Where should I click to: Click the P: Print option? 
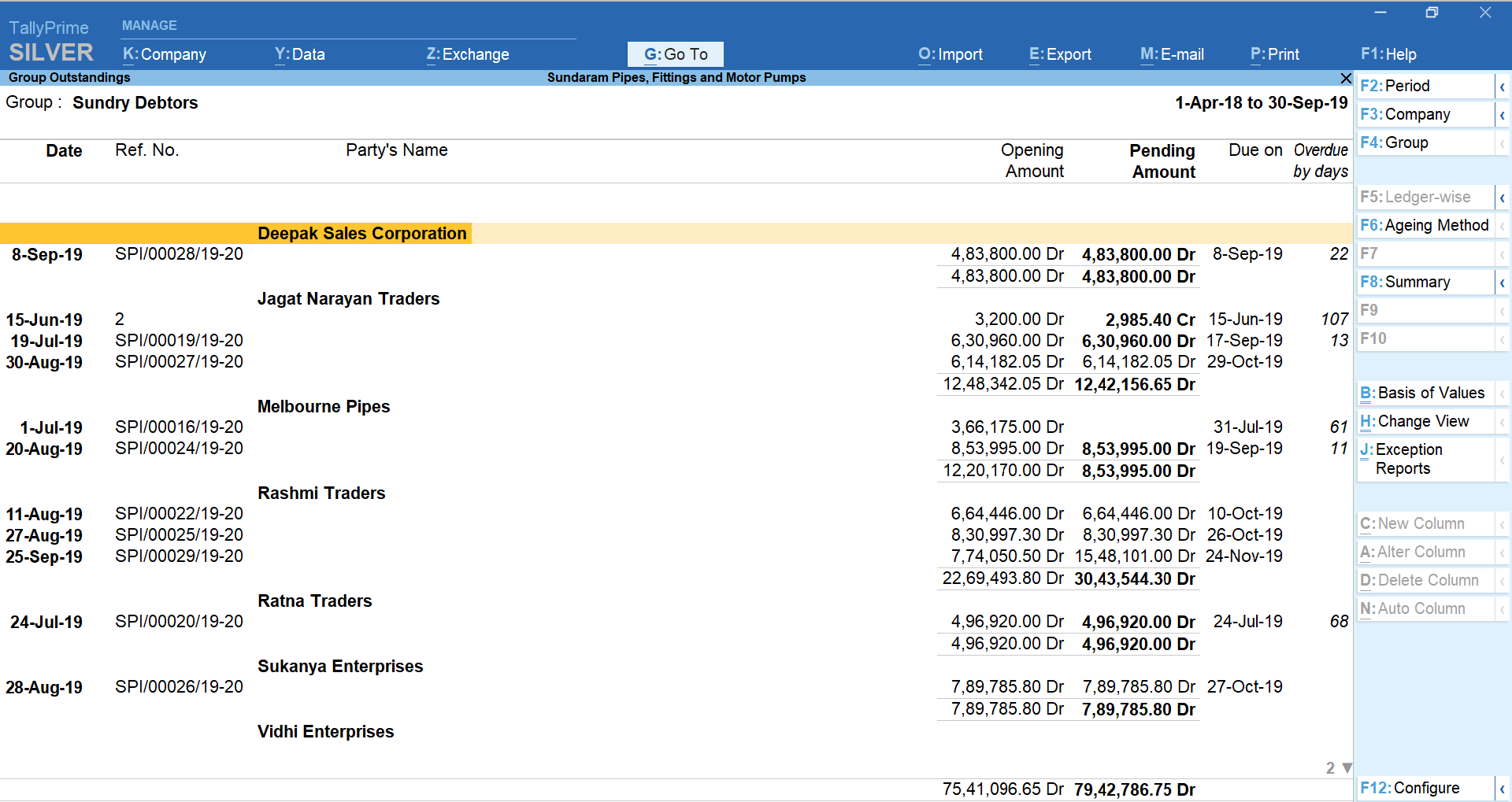click(1273, 54)
